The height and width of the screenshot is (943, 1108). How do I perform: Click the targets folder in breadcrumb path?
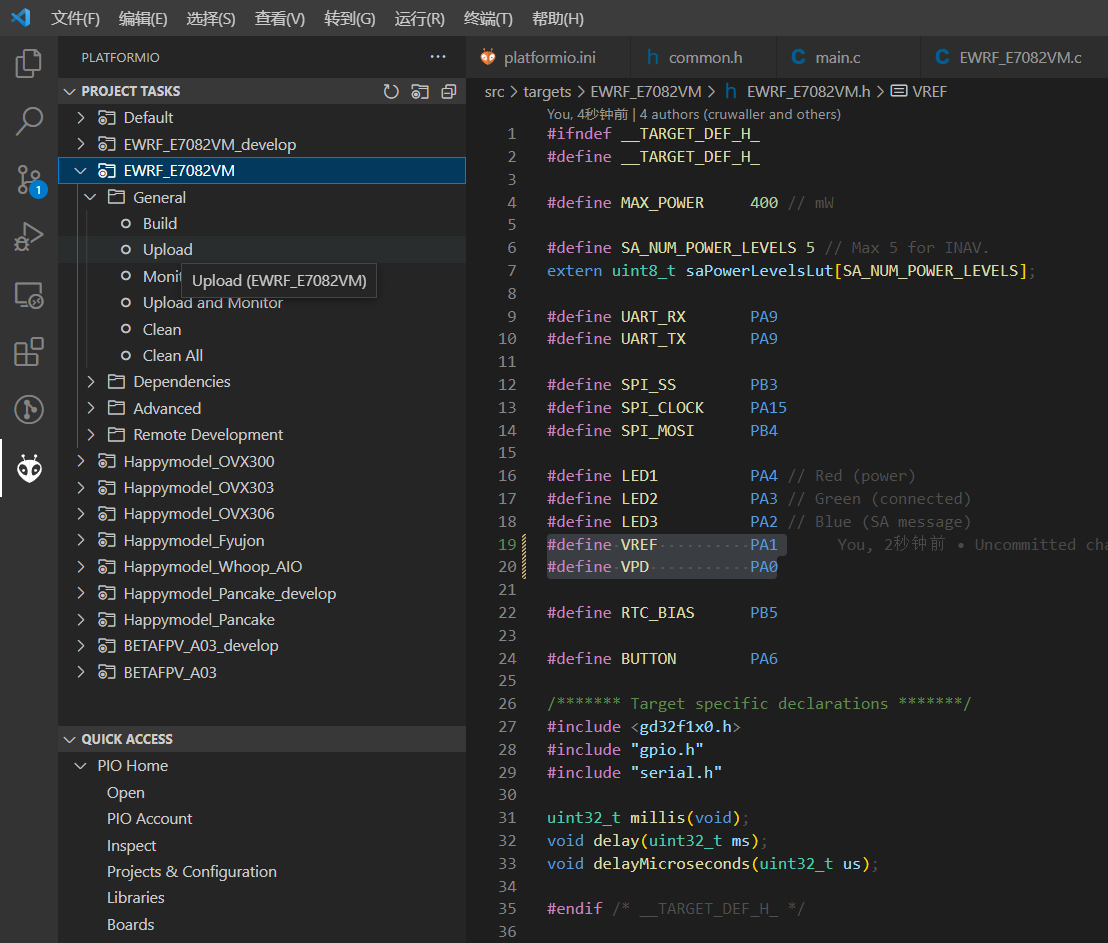[x=547, y=92]
